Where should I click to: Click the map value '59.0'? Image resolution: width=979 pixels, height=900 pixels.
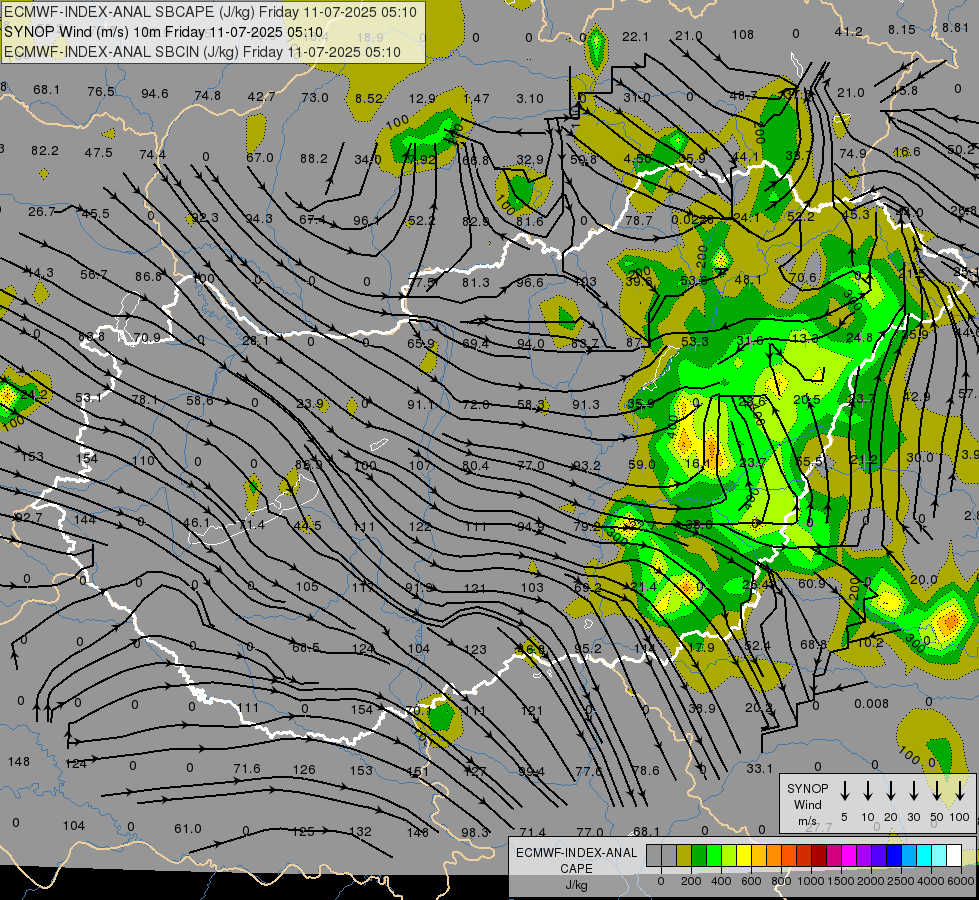(x=642, y=465)
